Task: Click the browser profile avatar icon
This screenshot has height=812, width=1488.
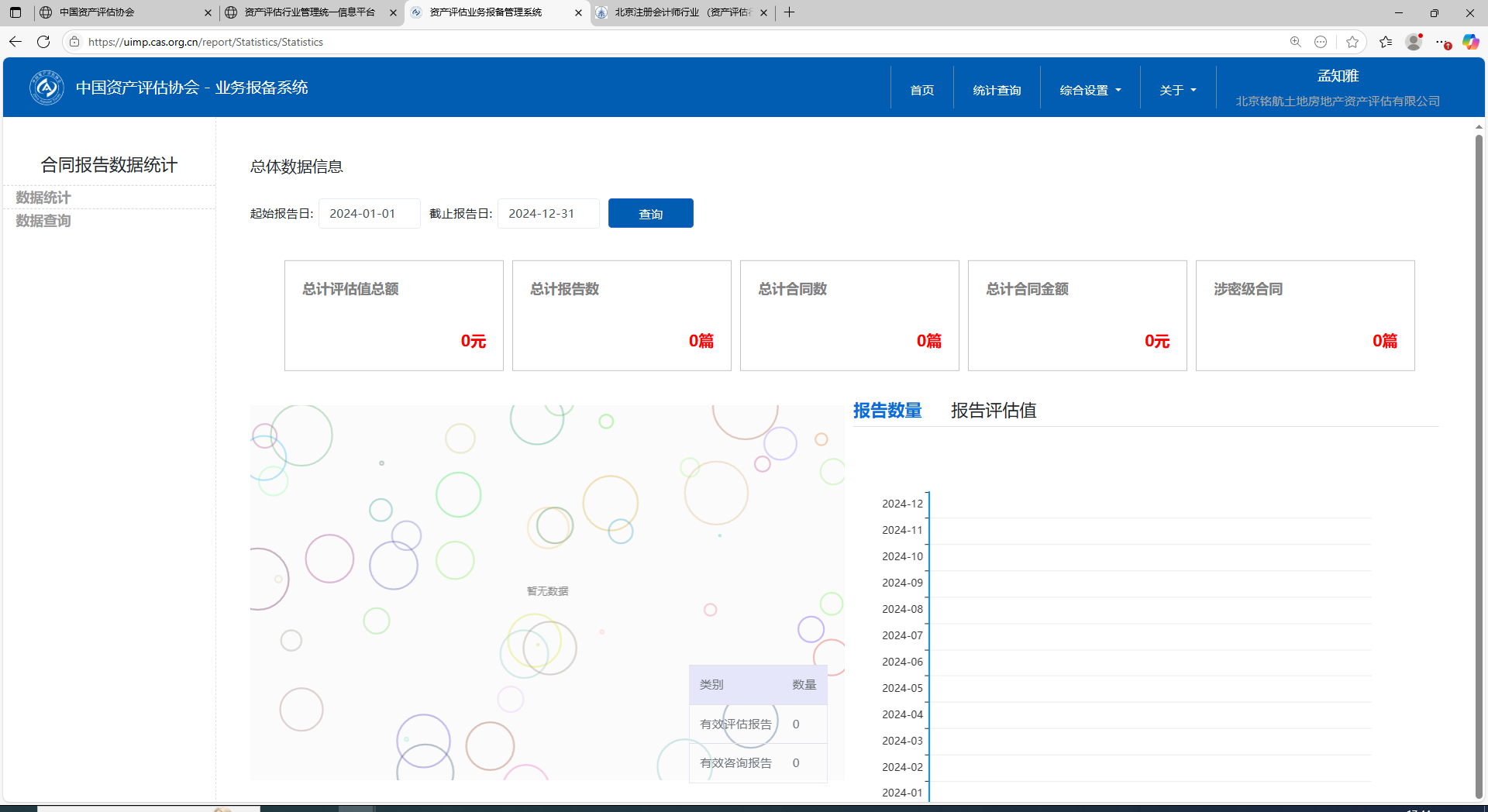Action: [1414, 42]
